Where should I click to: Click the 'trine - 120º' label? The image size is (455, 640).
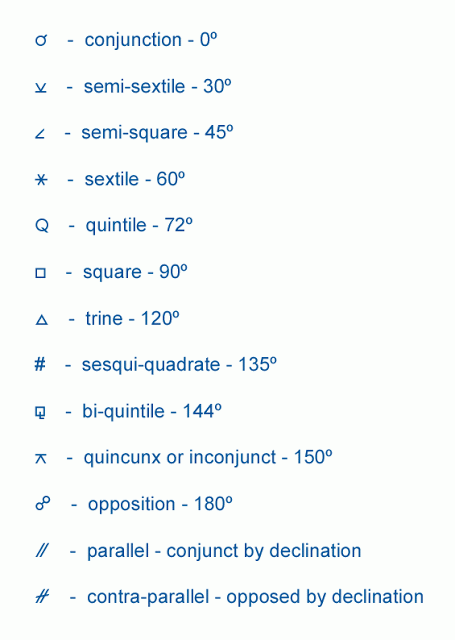click(x=132, y=319)
